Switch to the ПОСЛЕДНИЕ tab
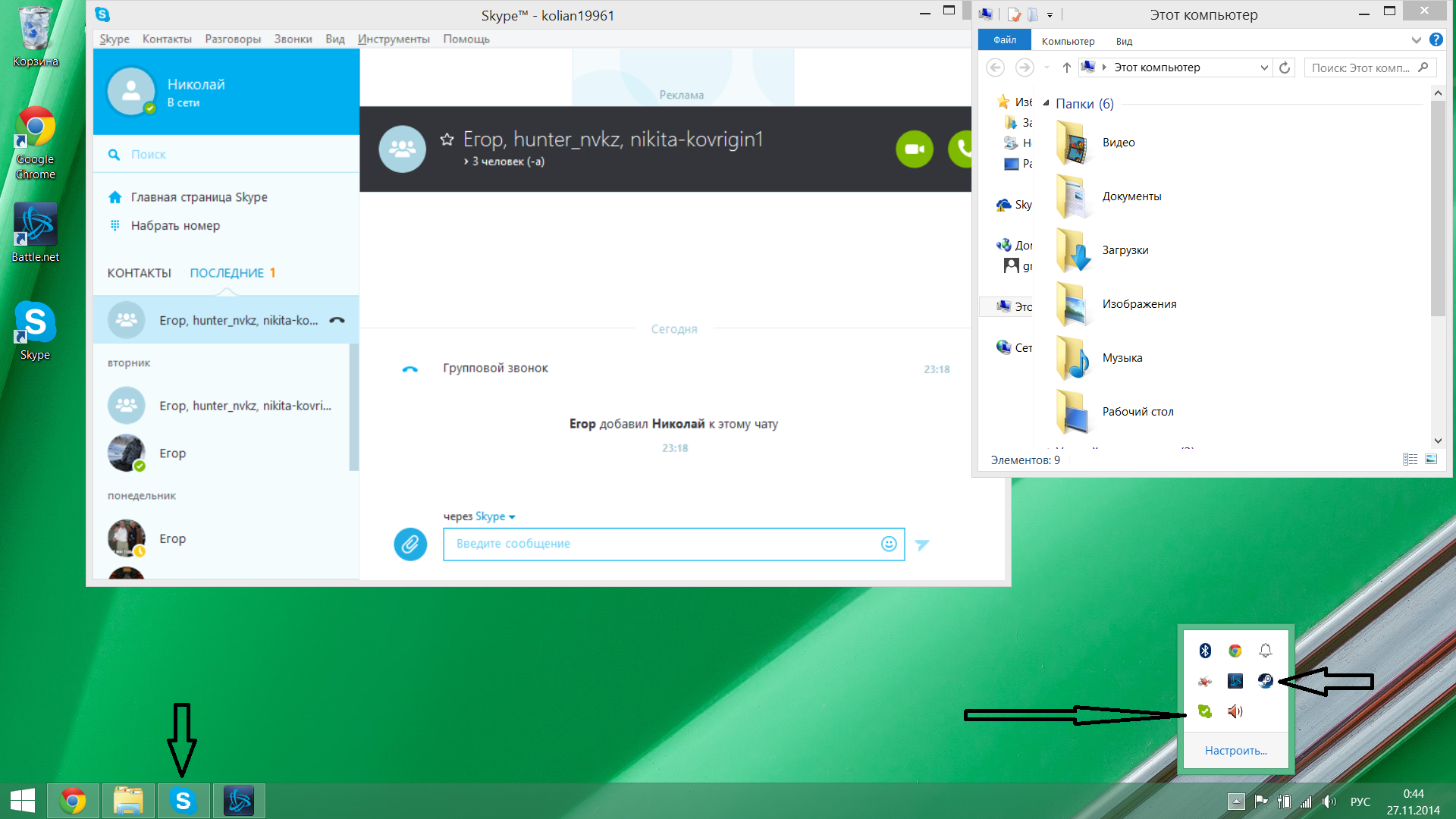 227,273
